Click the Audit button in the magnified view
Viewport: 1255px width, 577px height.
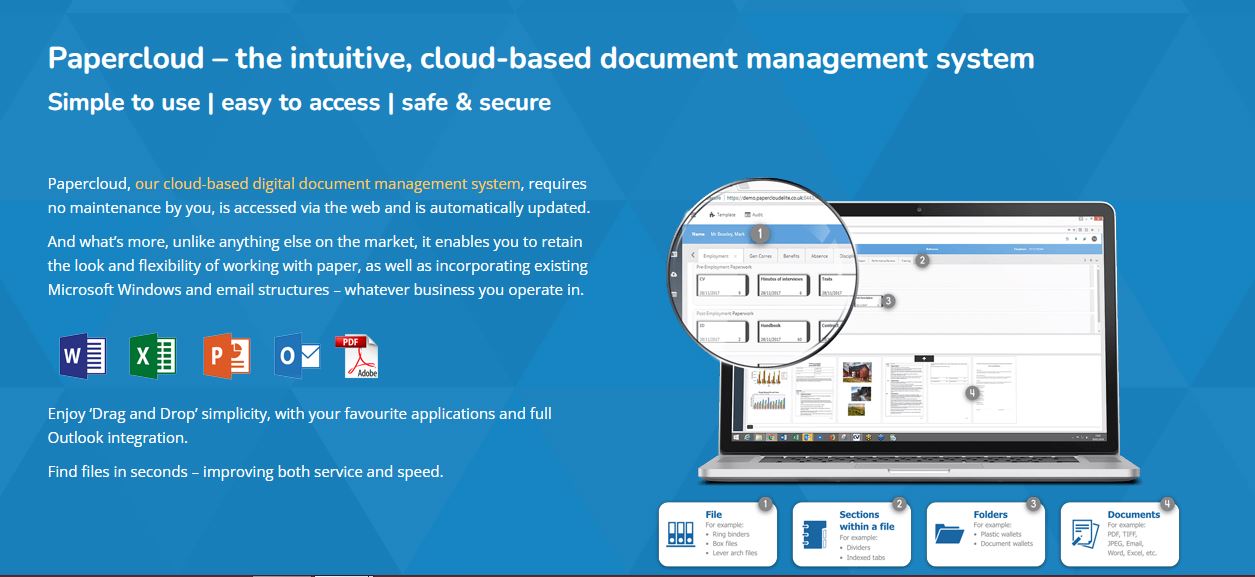[754, 215]
